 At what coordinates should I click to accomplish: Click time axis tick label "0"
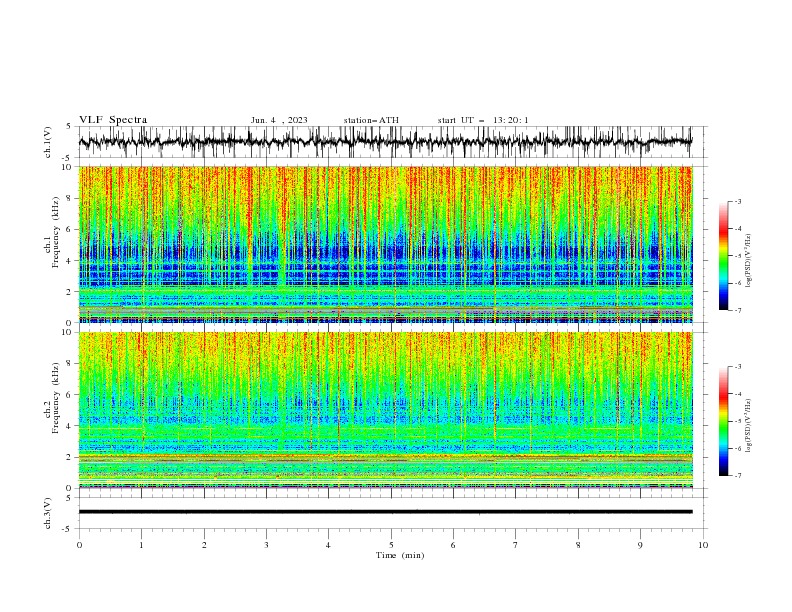(79, 545)
